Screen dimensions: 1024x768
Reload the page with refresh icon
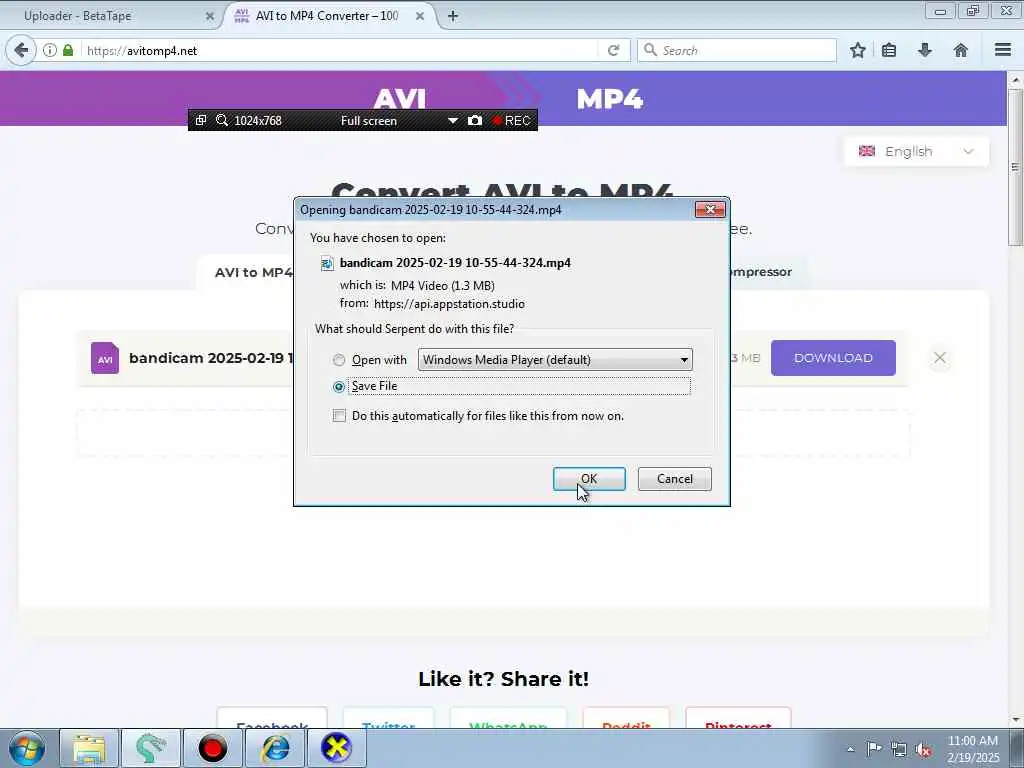point(613,50)
